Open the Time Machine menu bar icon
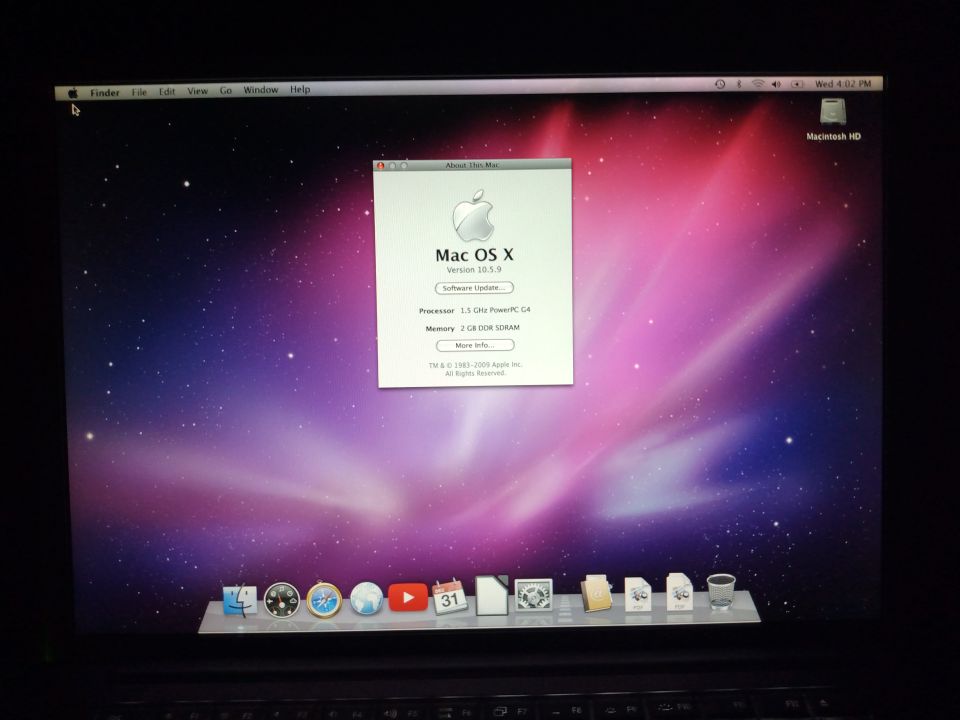The image size is (960, 720). [x=720, y=84]
